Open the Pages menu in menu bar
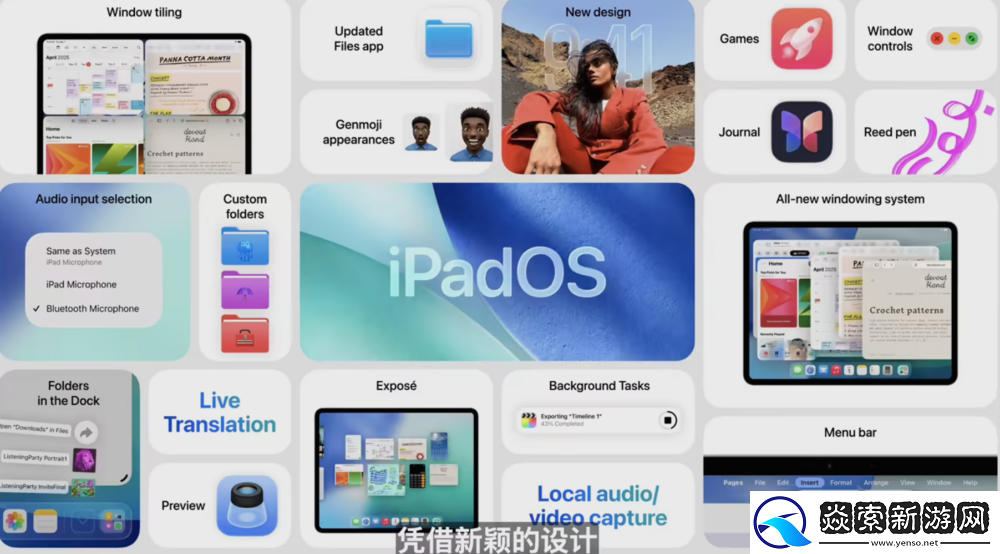Image resolution: width=1000 pixels, height=554 pixels. point(733,483)
